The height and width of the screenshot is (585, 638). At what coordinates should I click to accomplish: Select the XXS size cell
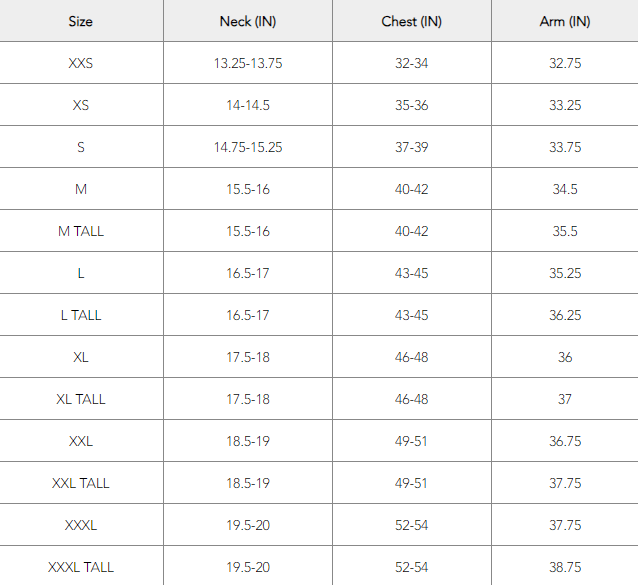click(81, 63)
